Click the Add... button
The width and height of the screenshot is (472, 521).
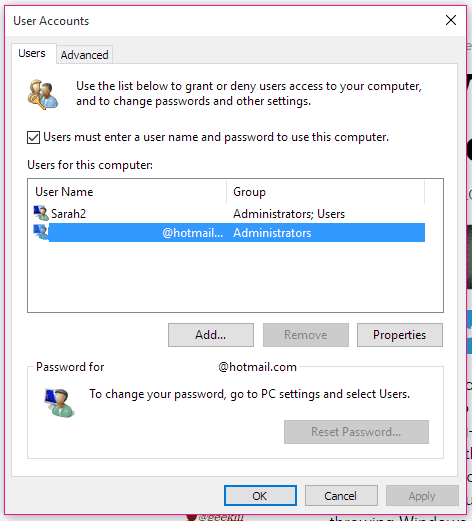pyautogui.click(x=211, y=335)
